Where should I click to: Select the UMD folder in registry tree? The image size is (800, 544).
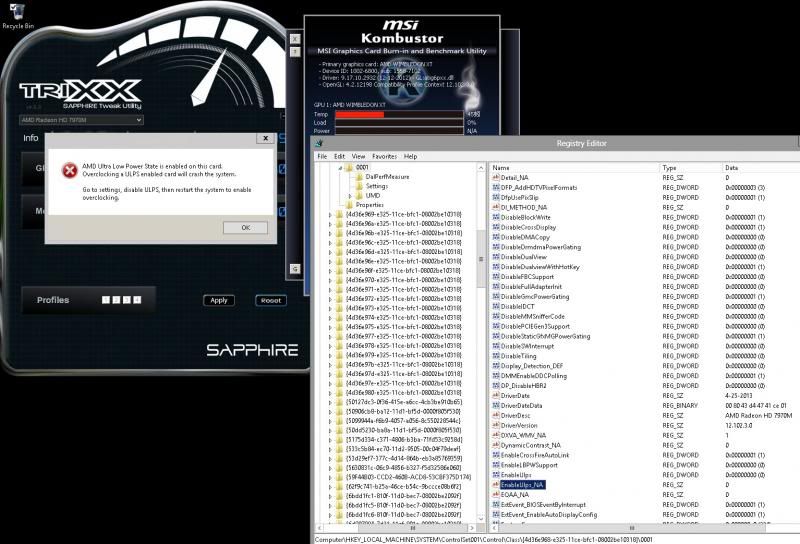(x=372, y=195)
